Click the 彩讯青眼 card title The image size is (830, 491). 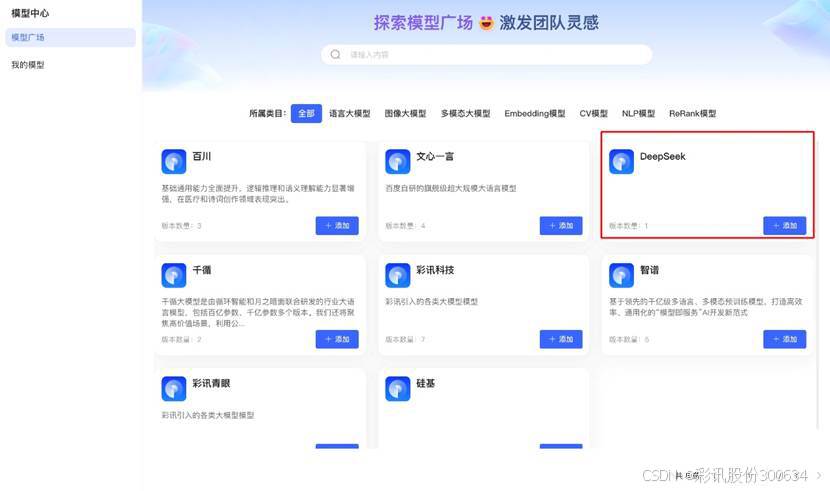pos(211,383)
